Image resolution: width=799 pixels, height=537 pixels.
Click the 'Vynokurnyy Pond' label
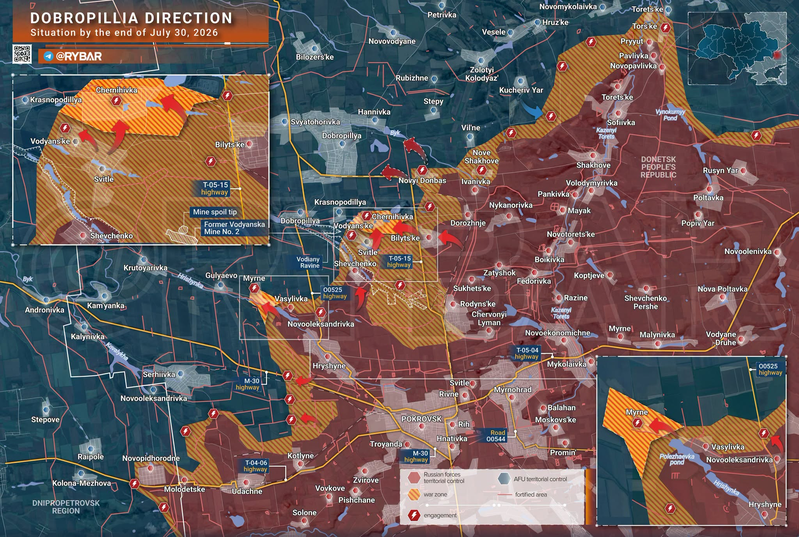point(671,115)
